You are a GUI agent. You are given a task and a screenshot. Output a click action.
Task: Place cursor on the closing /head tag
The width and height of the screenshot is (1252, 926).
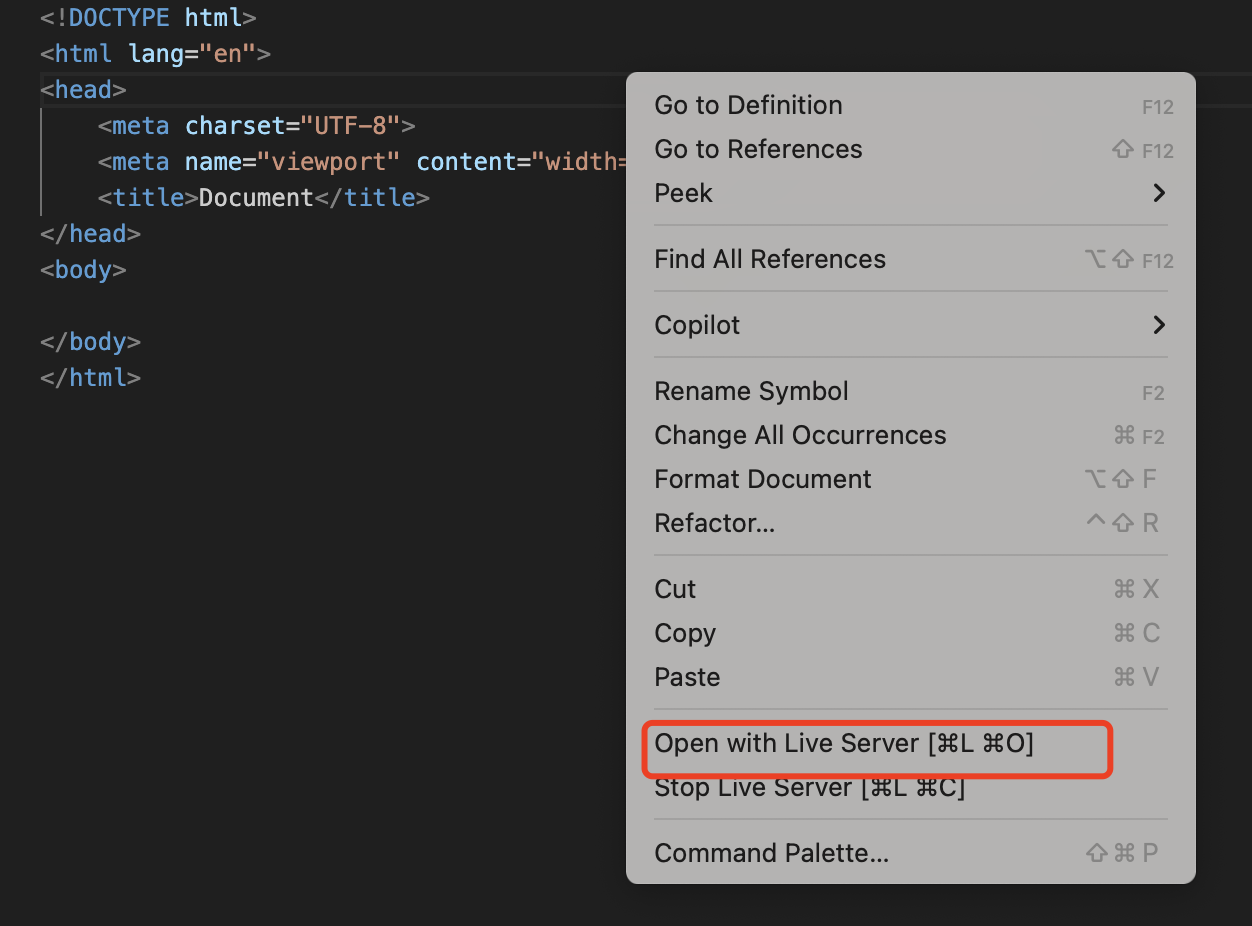pos(90,233)
